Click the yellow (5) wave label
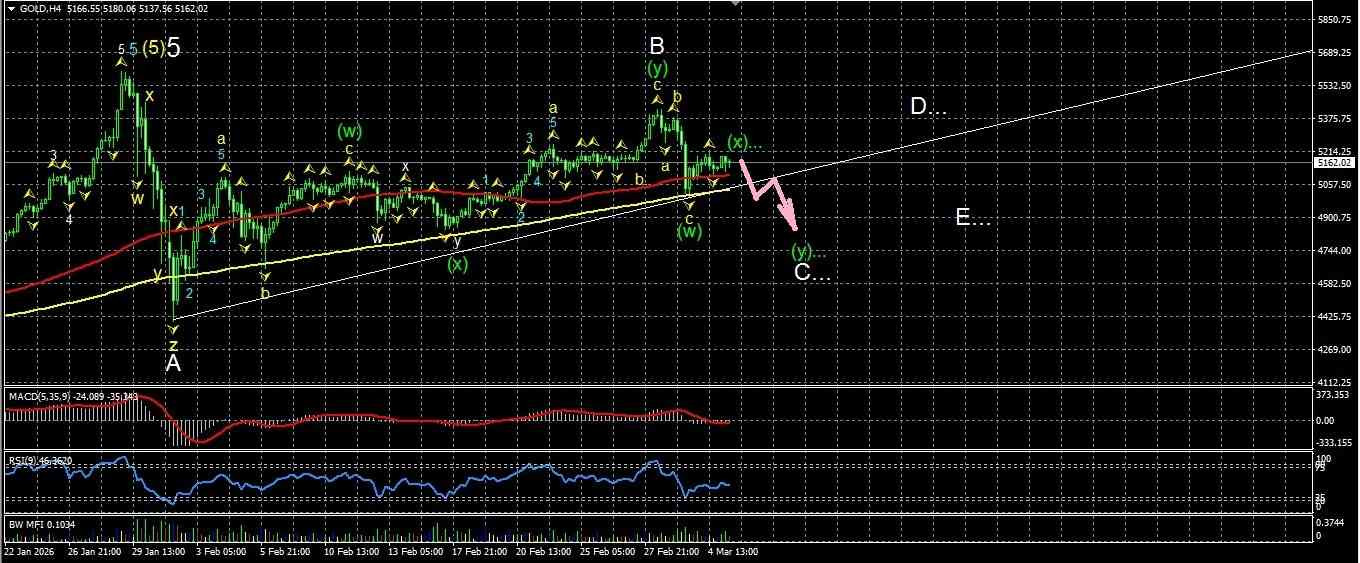The image size is (1360, 563). coord(153,47)
